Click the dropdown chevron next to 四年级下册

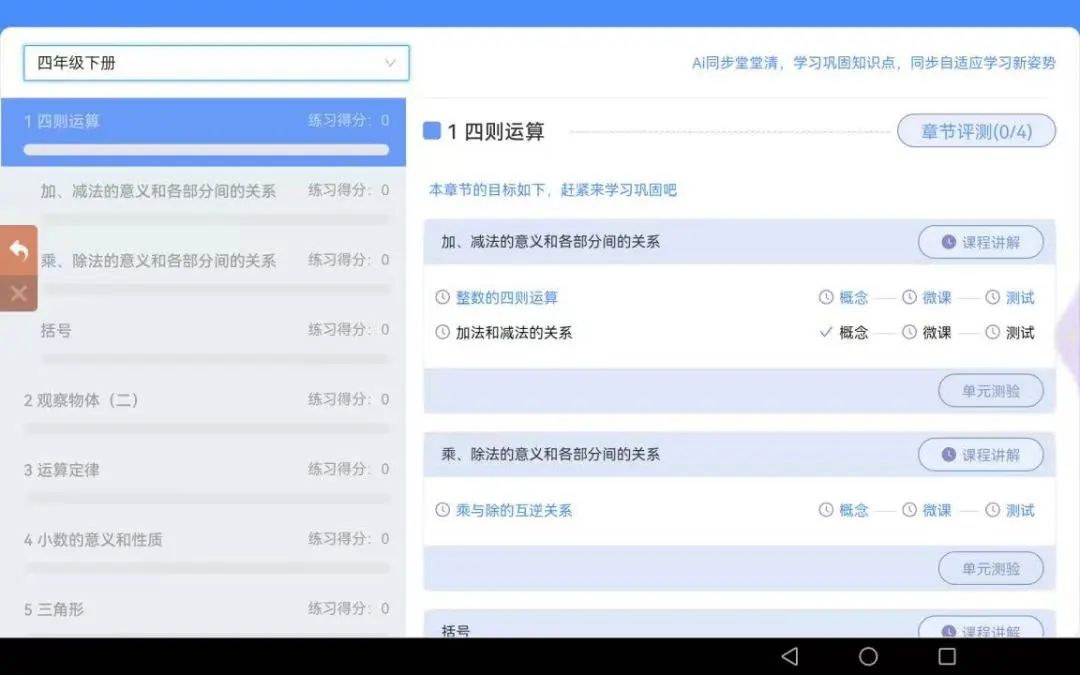pyautogui.click(x=390, y=63)
